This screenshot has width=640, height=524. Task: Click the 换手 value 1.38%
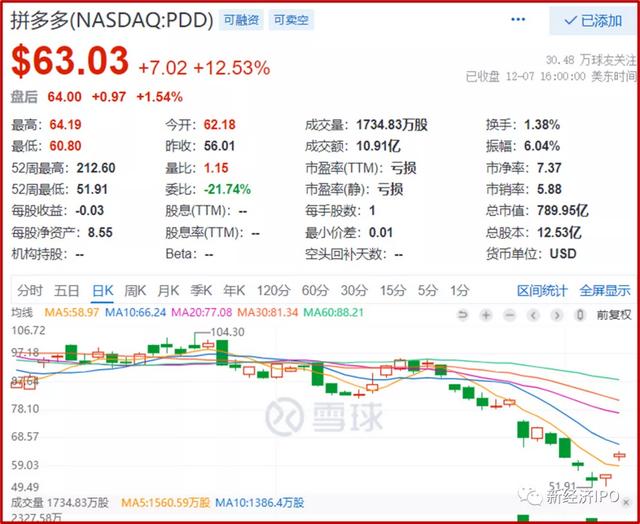[542, 124]
